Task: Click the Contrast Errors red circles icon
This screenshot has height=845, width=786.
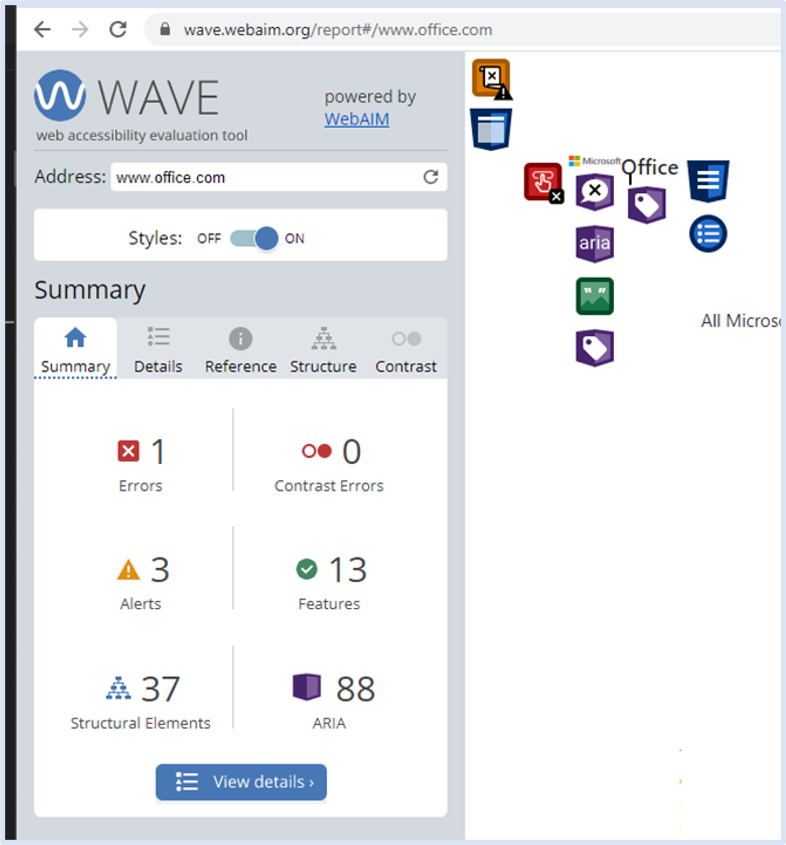Action: [x=317, y=451]
